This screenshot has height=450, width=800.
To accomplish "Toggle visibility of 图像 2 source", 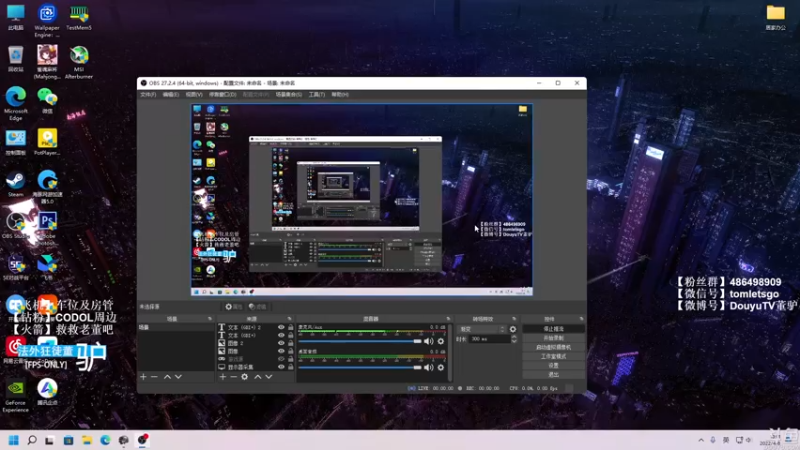I will point(281,343).
